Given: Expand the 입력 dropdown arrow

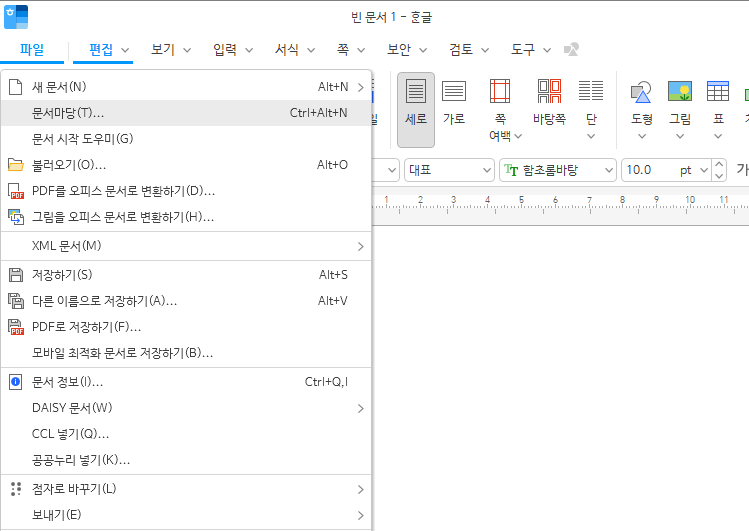Looking at the screenshot, I should coord(249,50).
